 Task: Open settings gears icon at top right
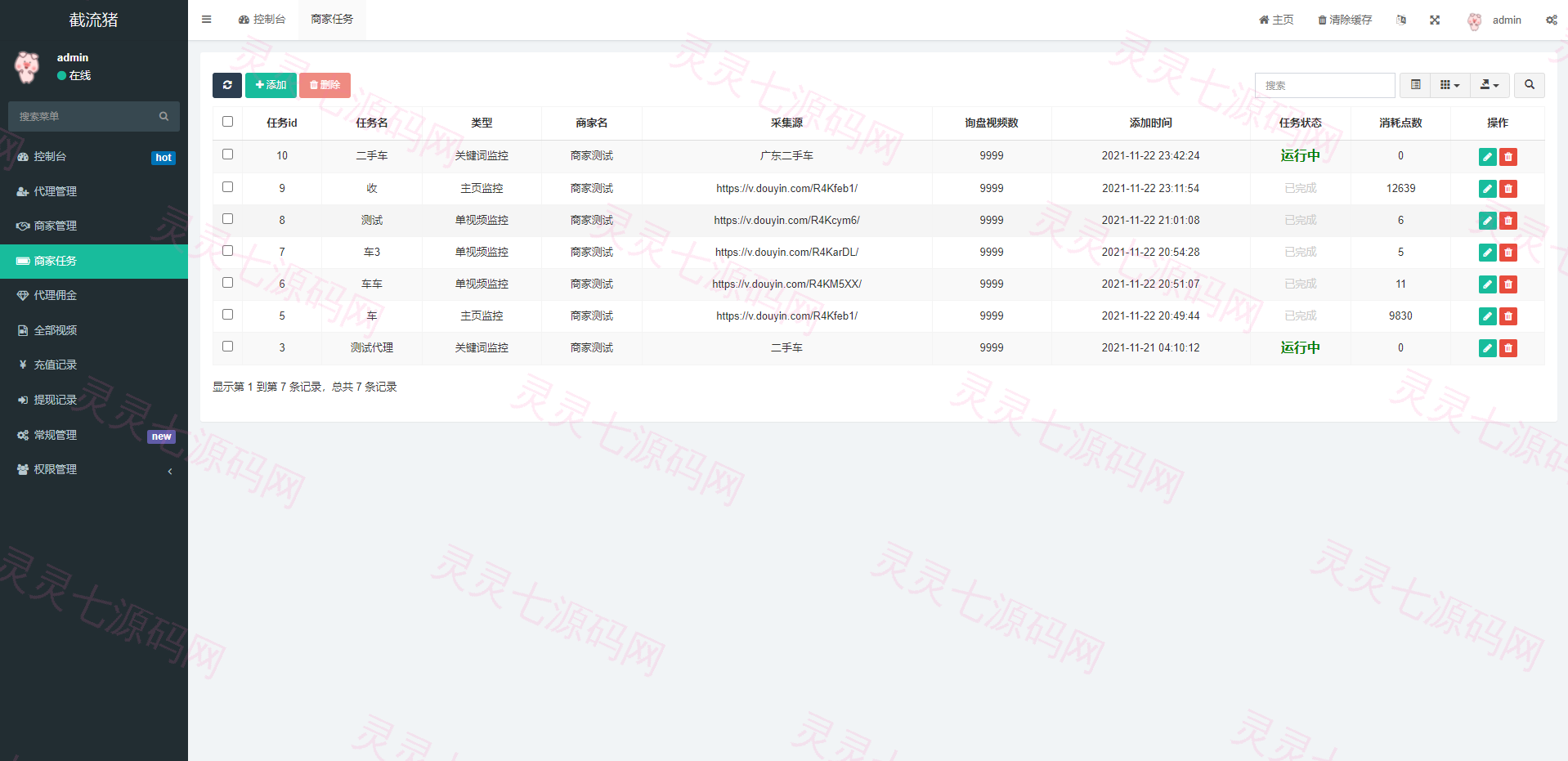pyautogui.click(x=1551, y=20)
